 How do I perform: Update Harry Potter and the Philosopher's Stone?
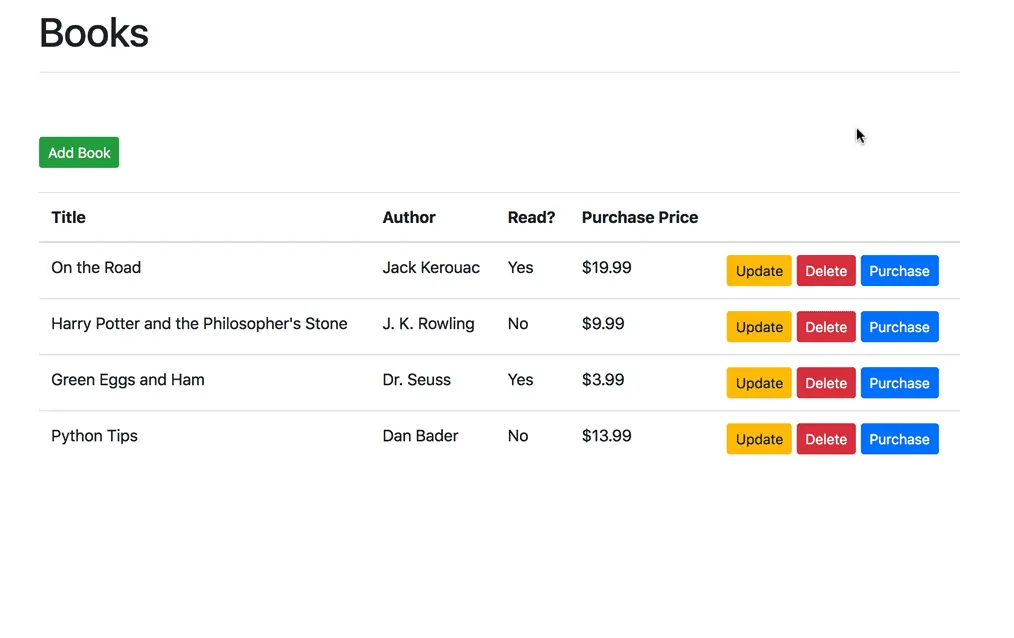[x=758, y=326]
